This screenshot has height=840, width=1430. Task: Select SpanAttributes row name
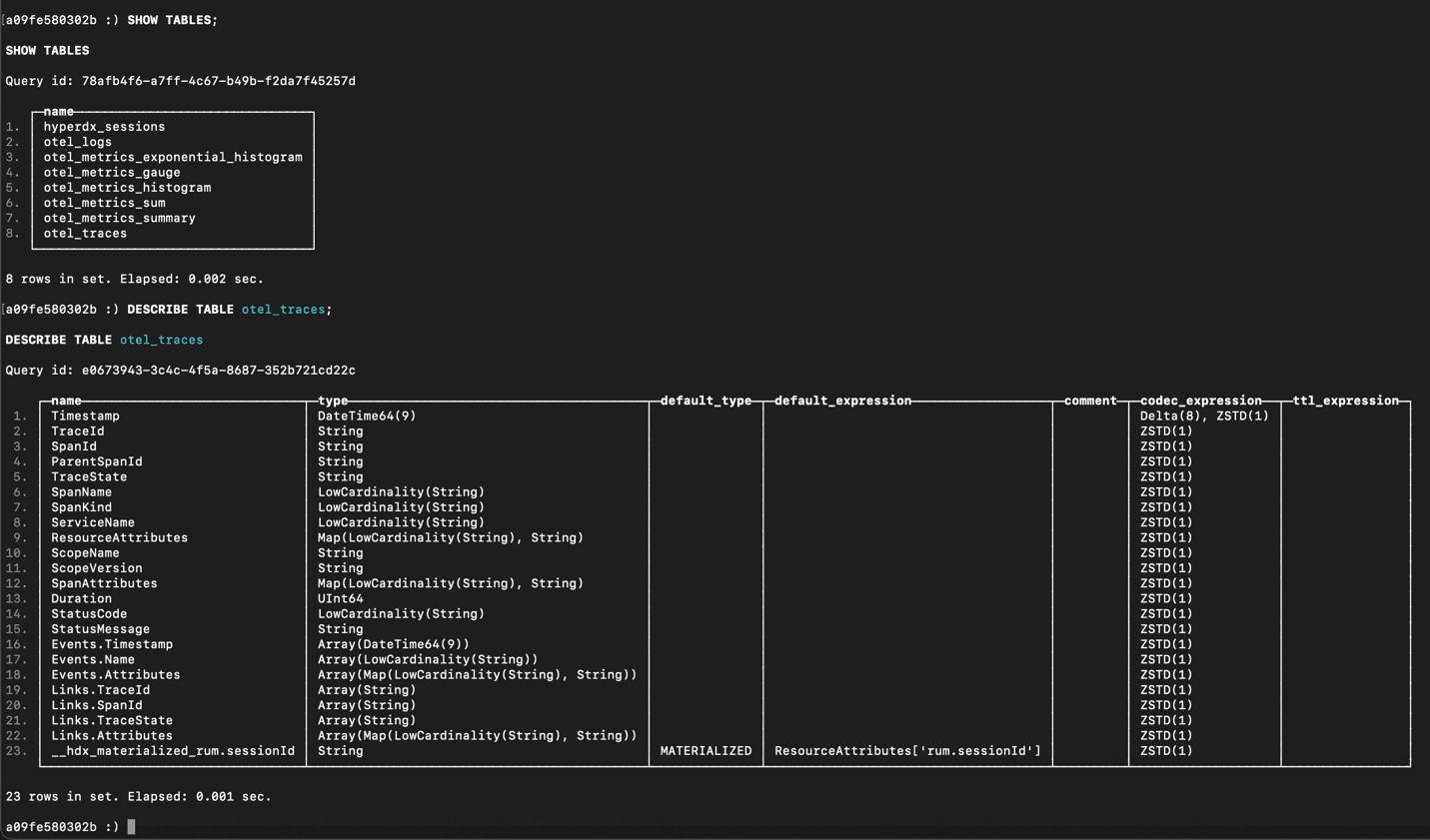click(104, 583)
